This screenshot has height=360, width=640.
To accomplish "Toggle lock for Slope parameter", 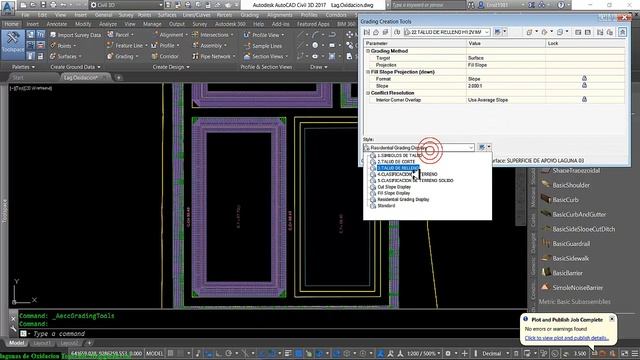I will 584,85.
